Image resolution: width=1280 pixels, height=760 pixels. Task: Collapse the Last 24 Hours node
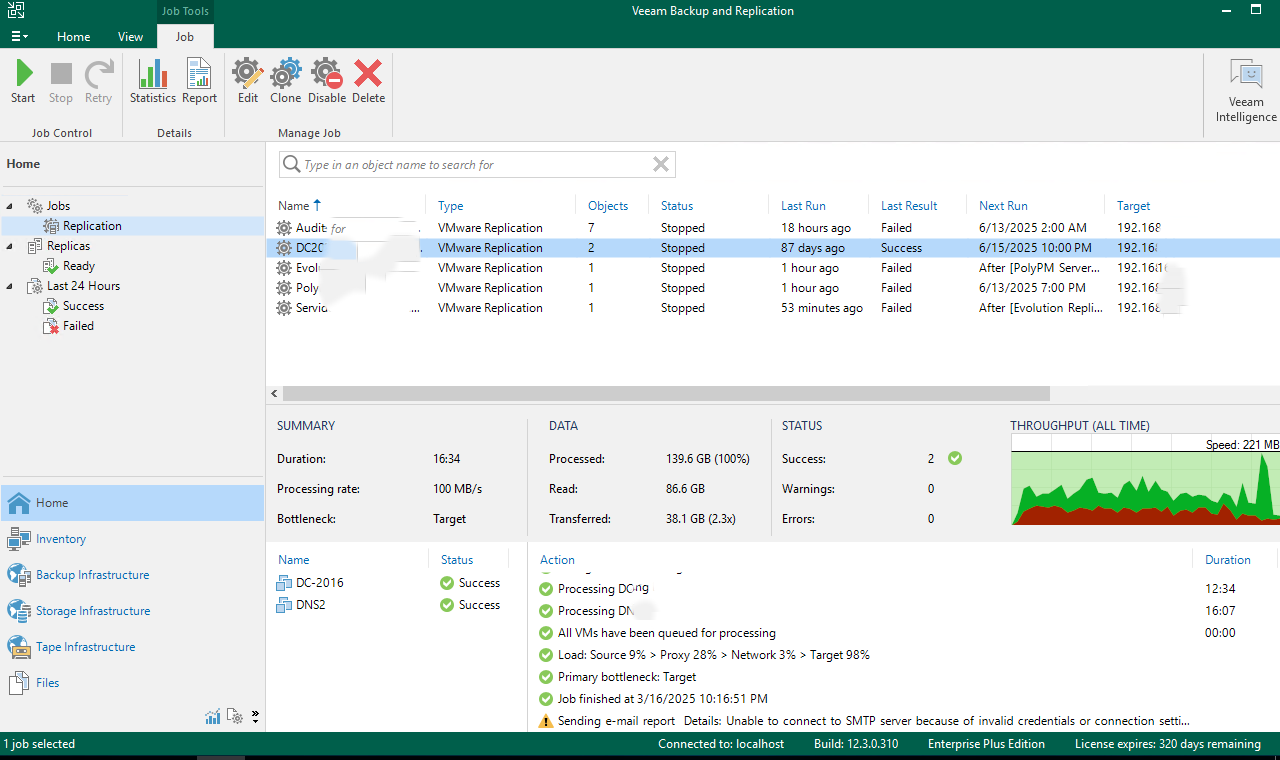(11, 286)
